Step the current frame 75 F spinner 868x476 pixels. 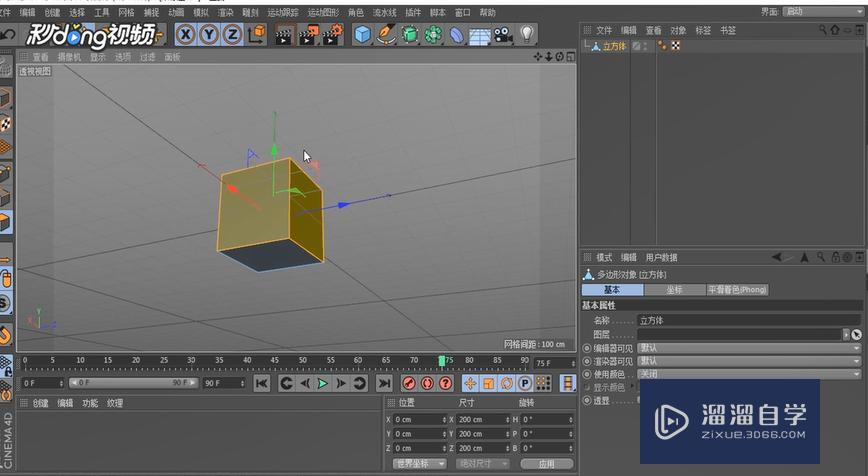tap(574, 363)
